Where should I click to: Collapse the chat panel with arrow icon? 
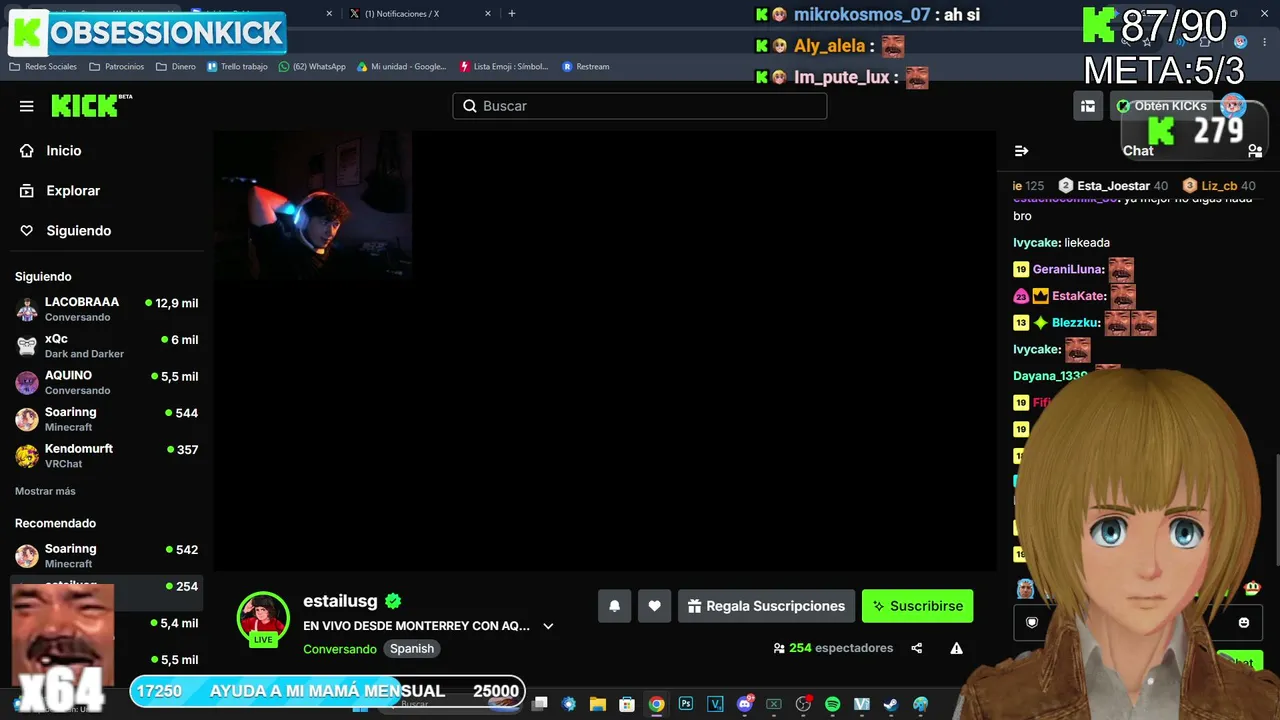point(1021,151)
